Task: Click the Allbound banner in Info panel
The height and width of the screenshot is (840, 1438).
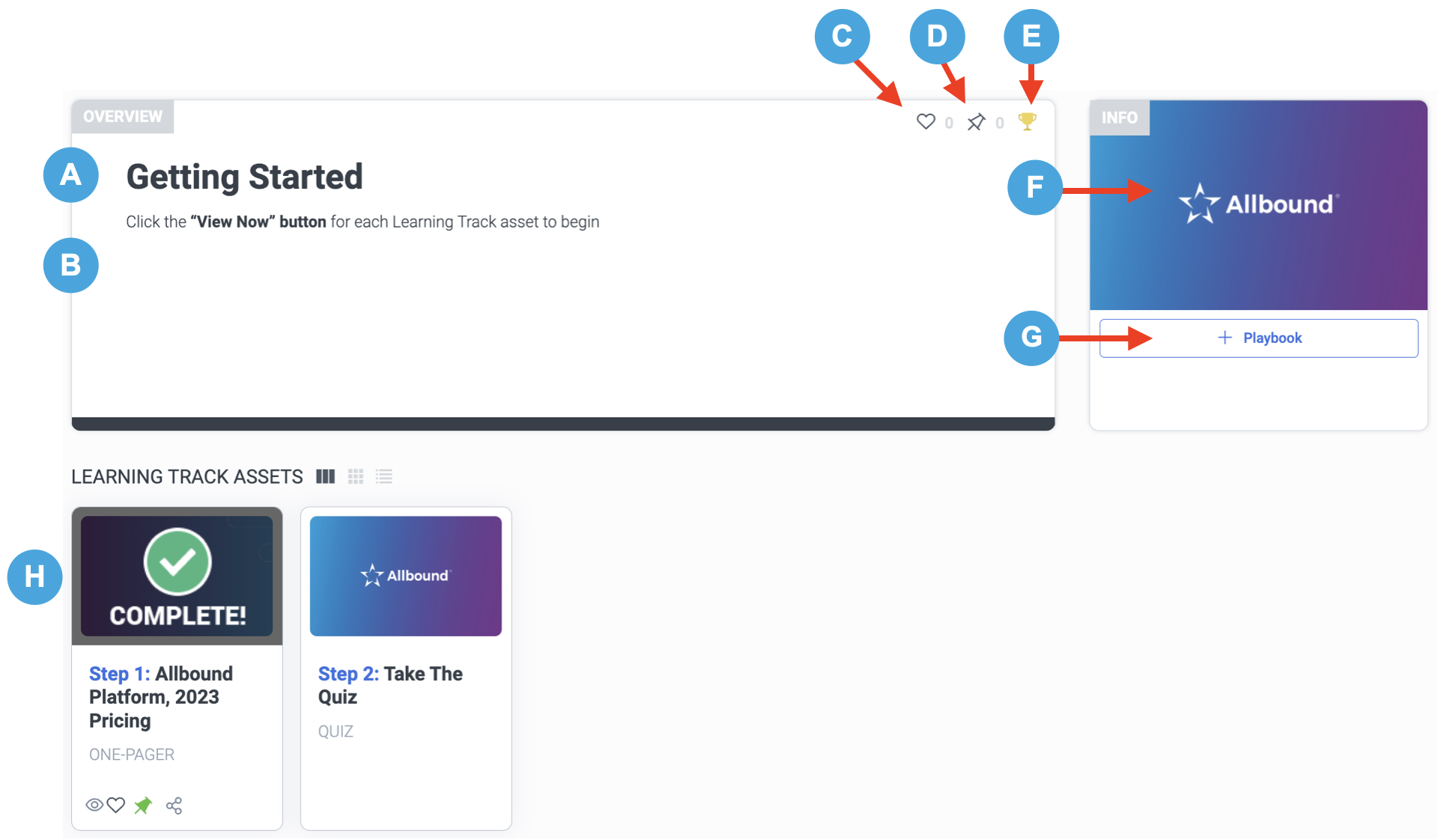Action: [1258, 205]
